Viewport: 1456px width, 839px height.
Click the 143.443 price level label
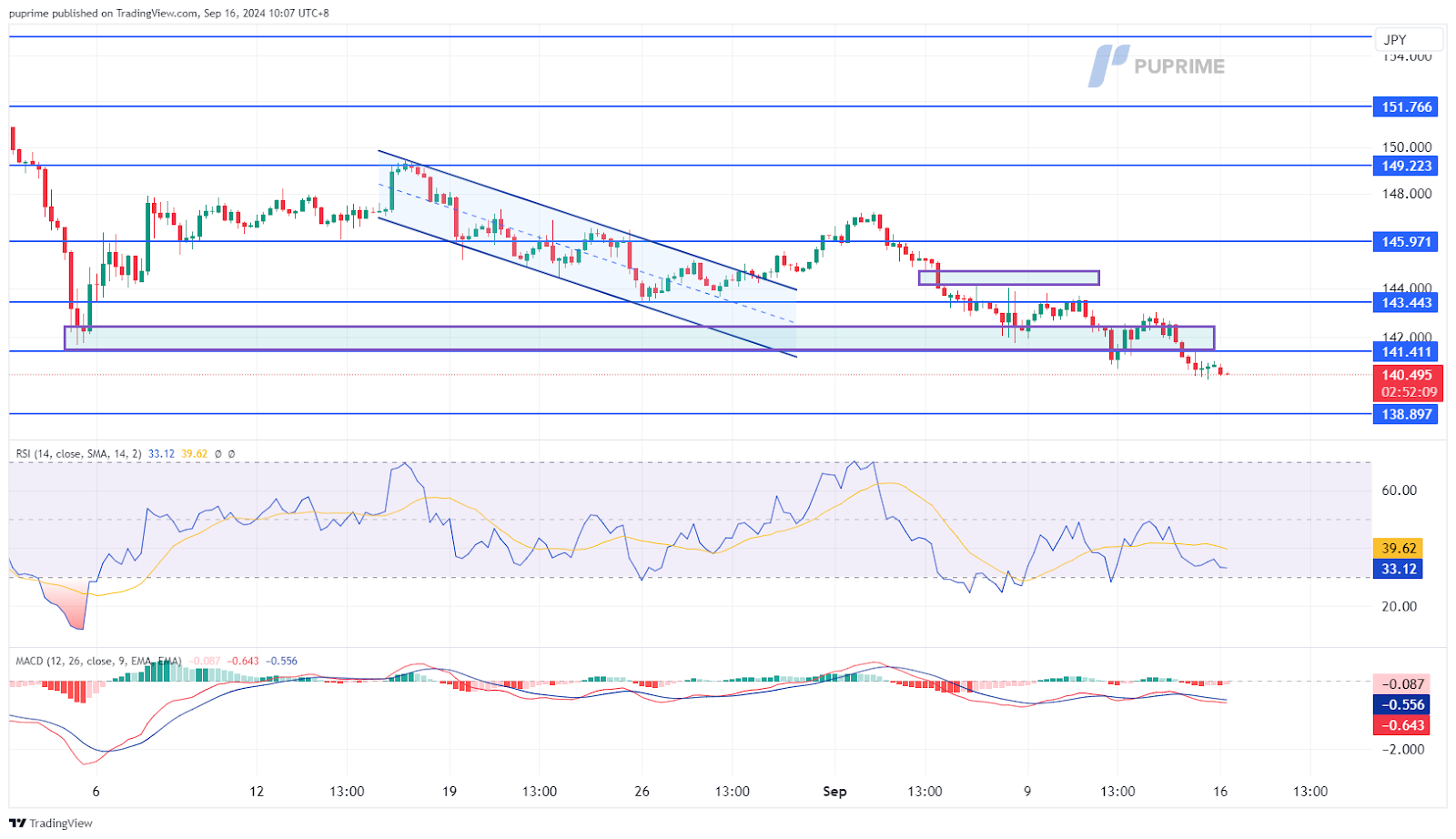tap(1407, 302)
